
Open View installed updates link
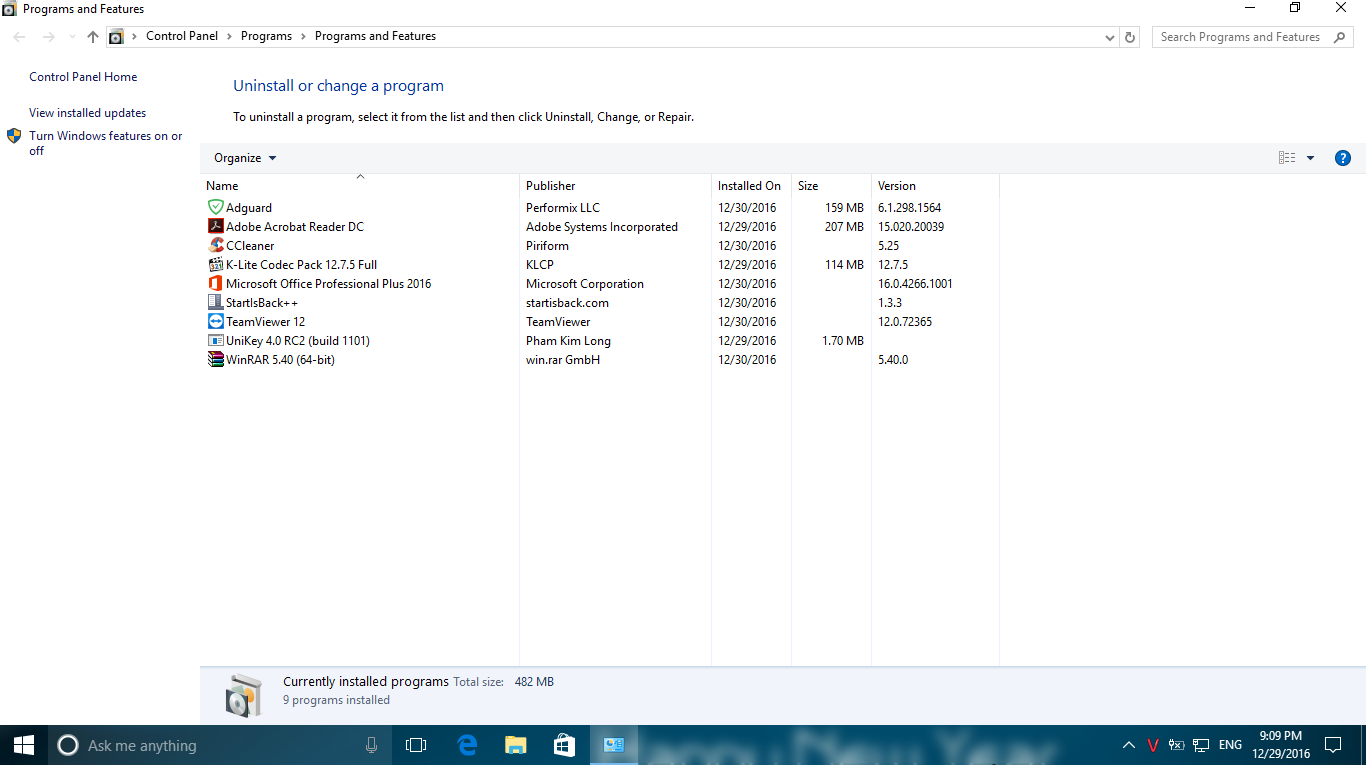point(87,113)
